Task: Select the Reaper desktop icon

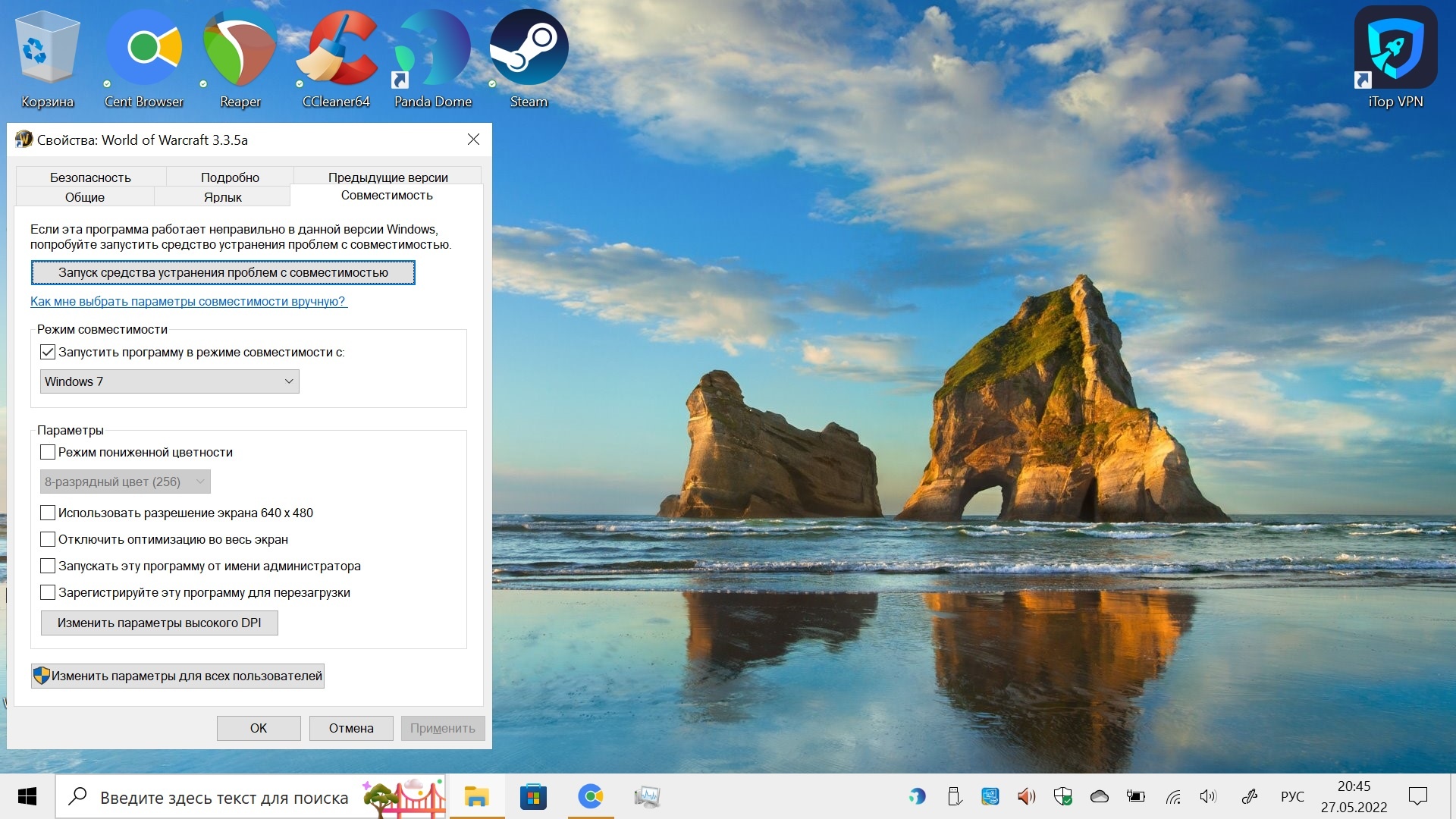Action: (240, 59)
